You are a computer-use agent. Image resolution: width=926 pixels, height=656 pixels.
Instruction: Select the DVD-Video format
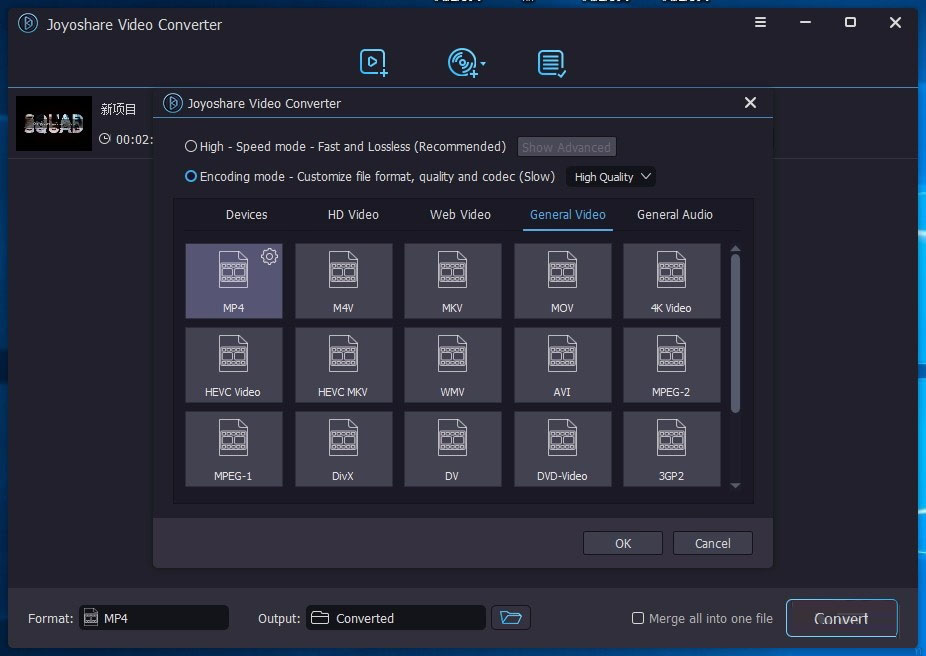tap(562, 448)
